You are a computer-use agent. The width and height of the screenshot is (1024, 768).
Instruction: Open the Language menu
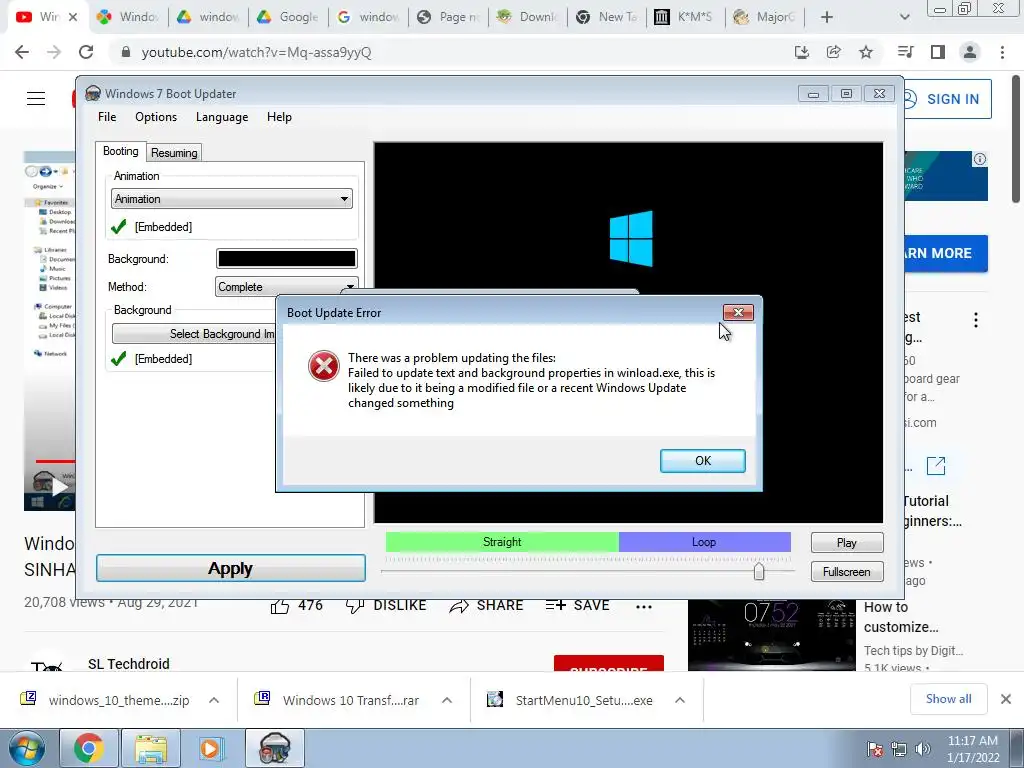tap(222, 117)
